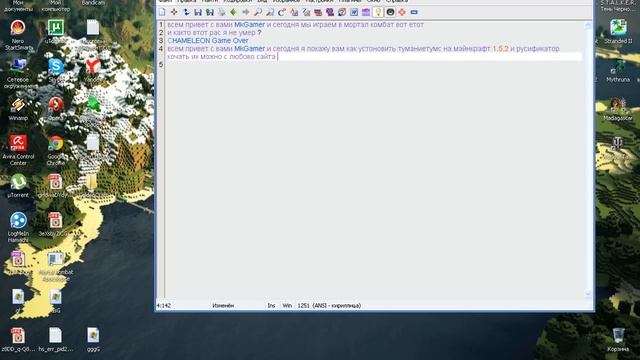Viewport: 640px width, 360px height.
Task: Click the double floppy Save All icon
Action: pyautogui.click(x=210, y=12)
